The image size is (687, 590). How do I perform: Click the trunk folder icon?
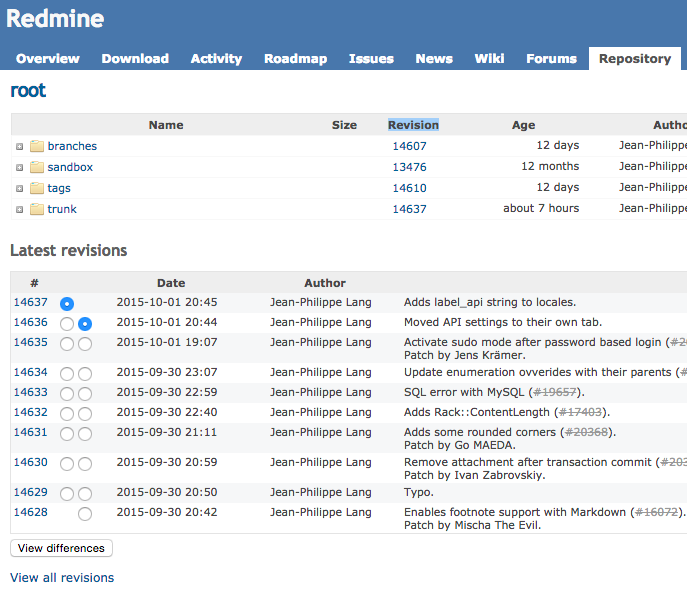[37, 209]
